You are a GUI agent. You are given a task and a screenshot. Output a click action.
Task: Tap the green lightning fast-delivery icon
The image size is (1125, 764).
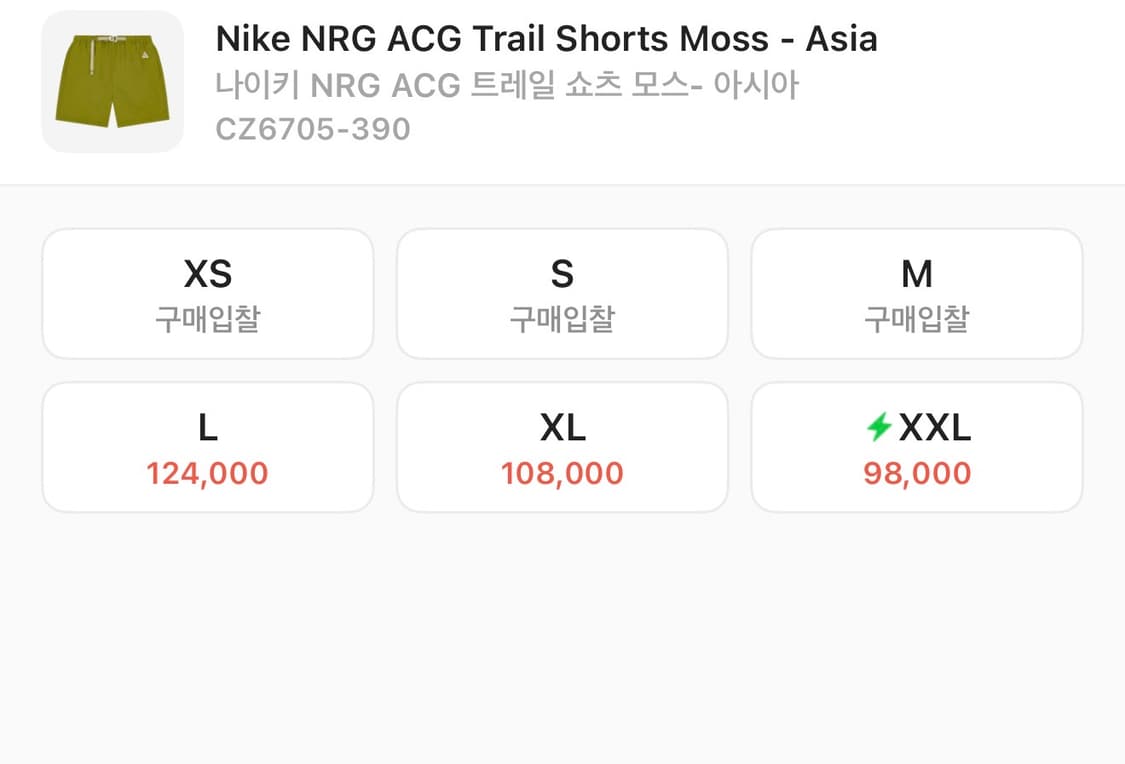coord(879,429)
